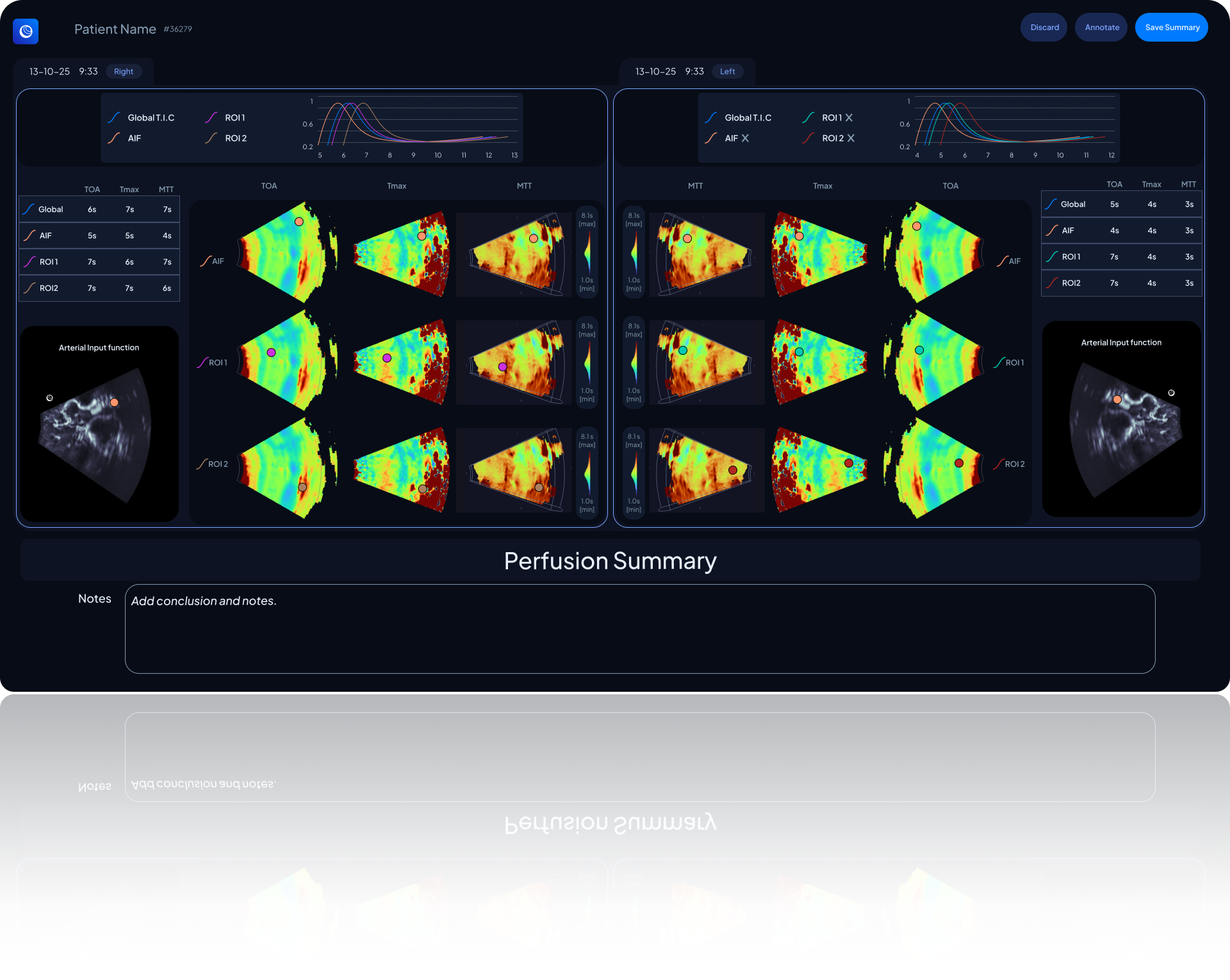
Task: Click the red ROI 2 marker on left MTT map
Action: click(x=733, y=470)
